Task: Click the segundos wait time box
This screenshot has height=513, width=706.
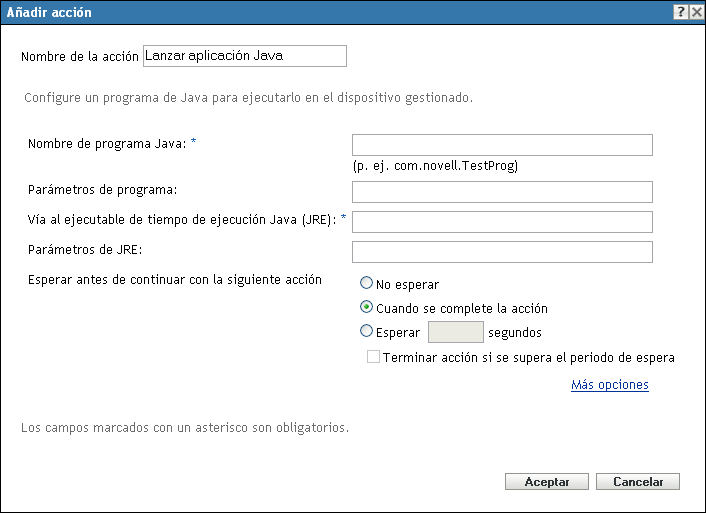Action: (x=455, y=332)
